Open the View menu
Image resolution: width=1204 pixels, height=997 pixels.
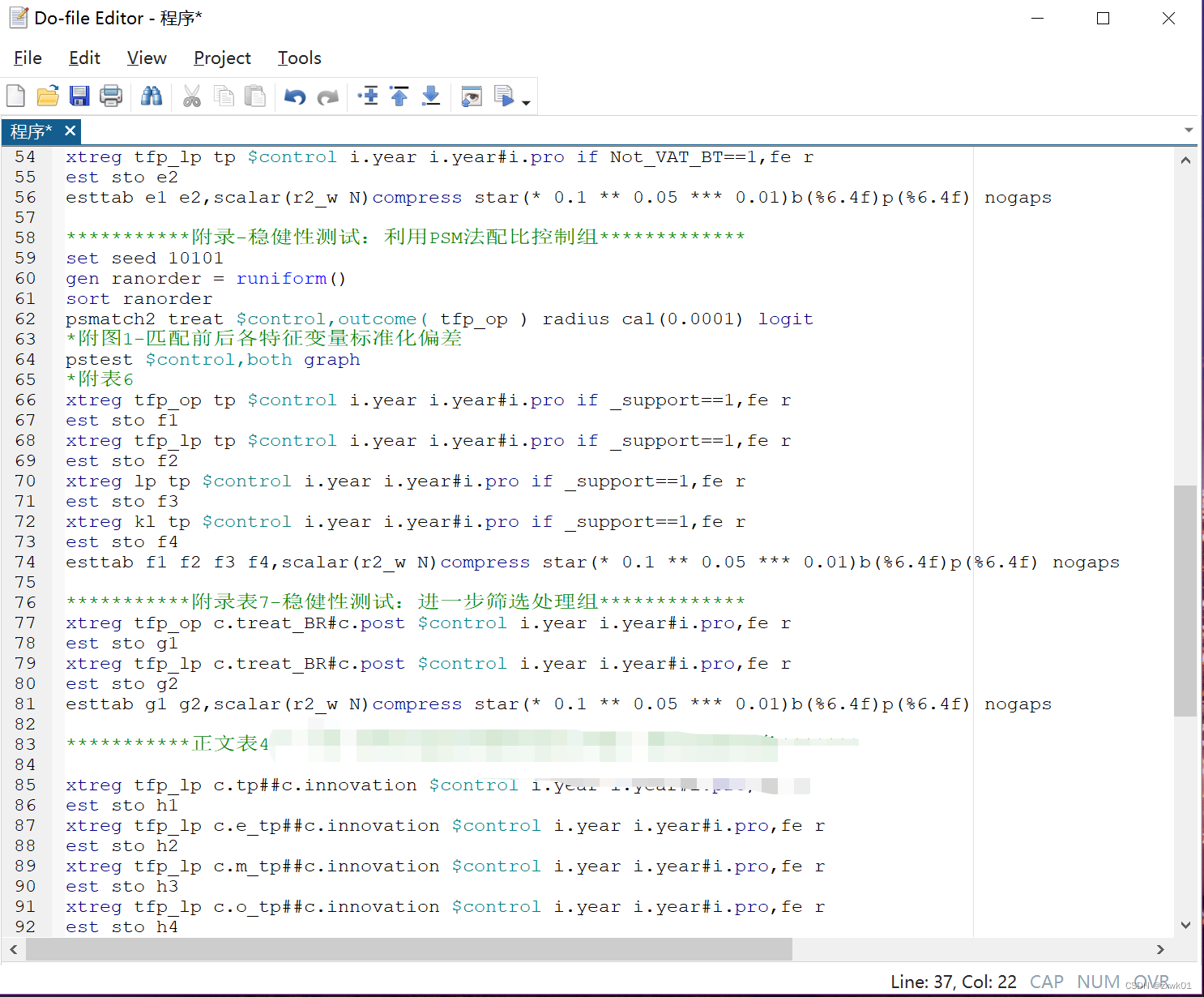tap(147, 58)
